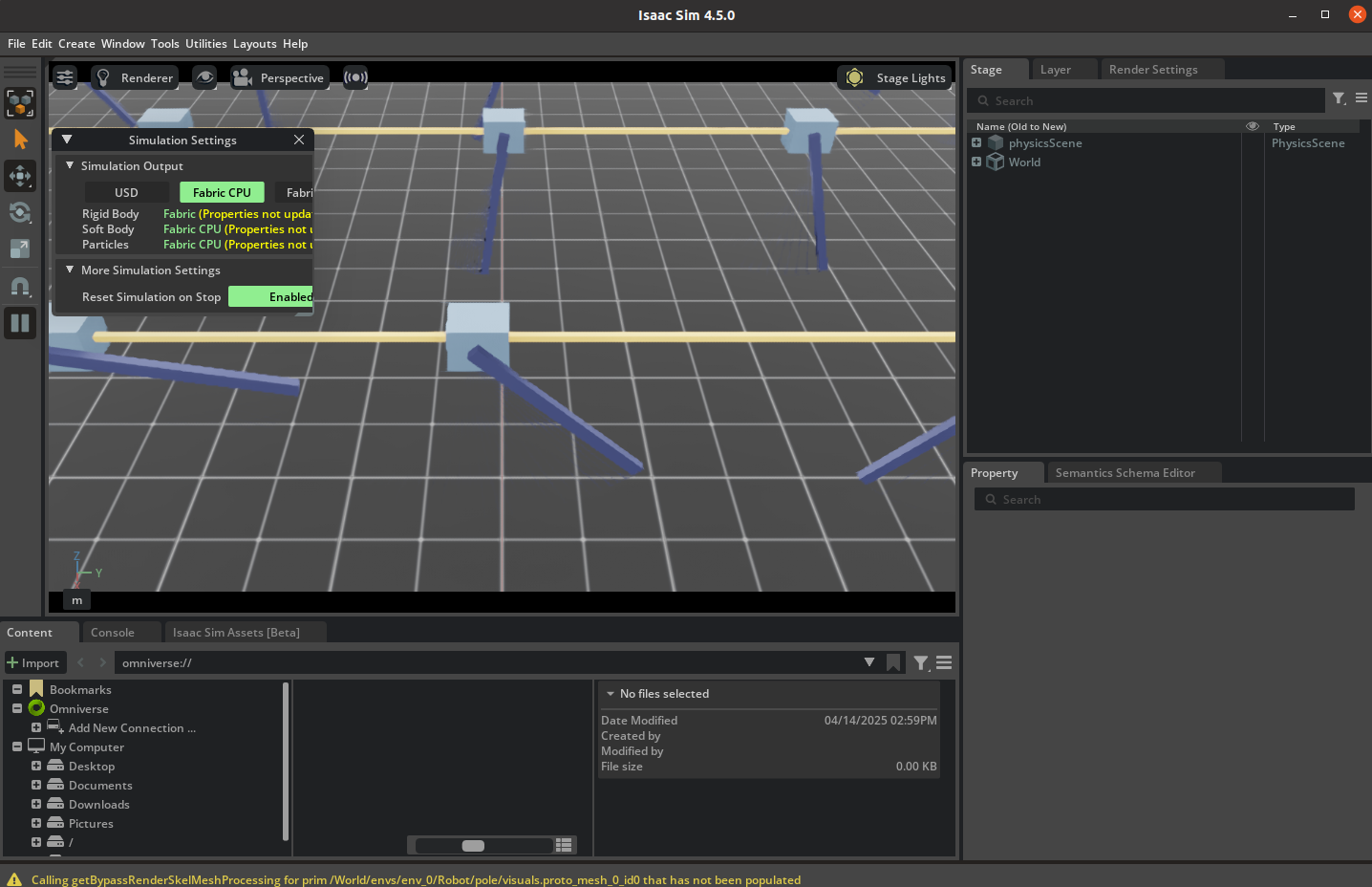Collapse the More Simulation Settings section
The height and width of the screenshot is (887, 1372).
pyautogui.click(x=70, y=270)
